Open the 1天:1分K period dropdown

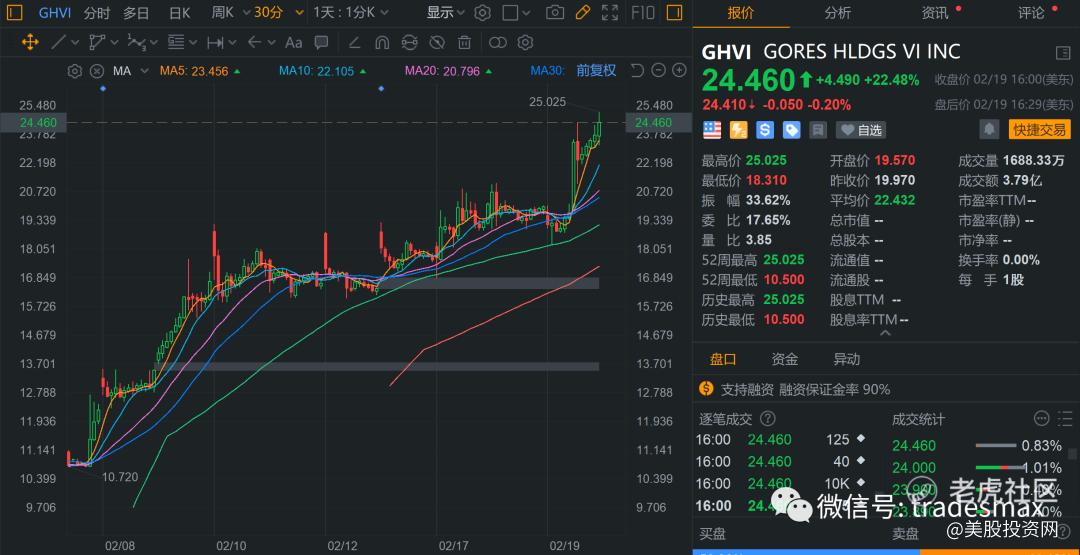(349, 12)
